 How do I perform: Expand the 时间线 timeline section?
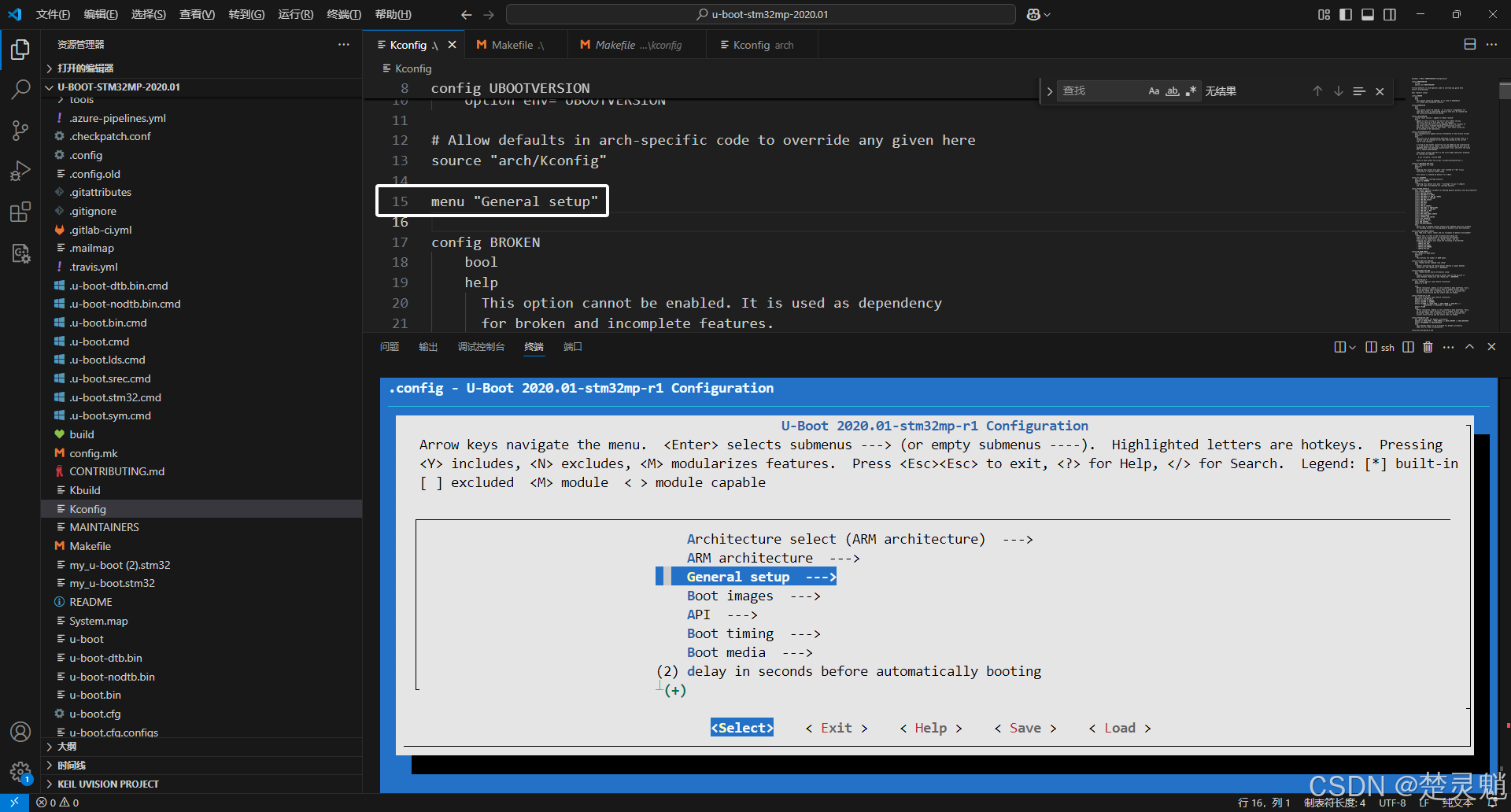pos(201,766)
